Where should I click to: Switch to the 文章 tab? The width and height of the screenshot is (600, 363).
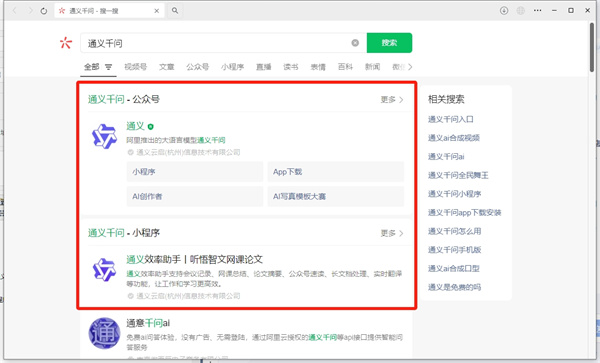[166, 67]
